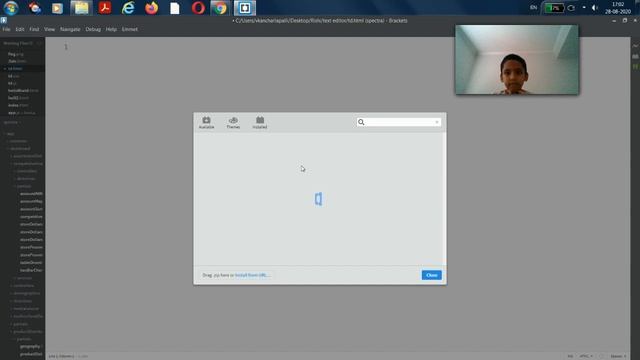
Task: Open the Installed extensions tab
Action: 260,122
